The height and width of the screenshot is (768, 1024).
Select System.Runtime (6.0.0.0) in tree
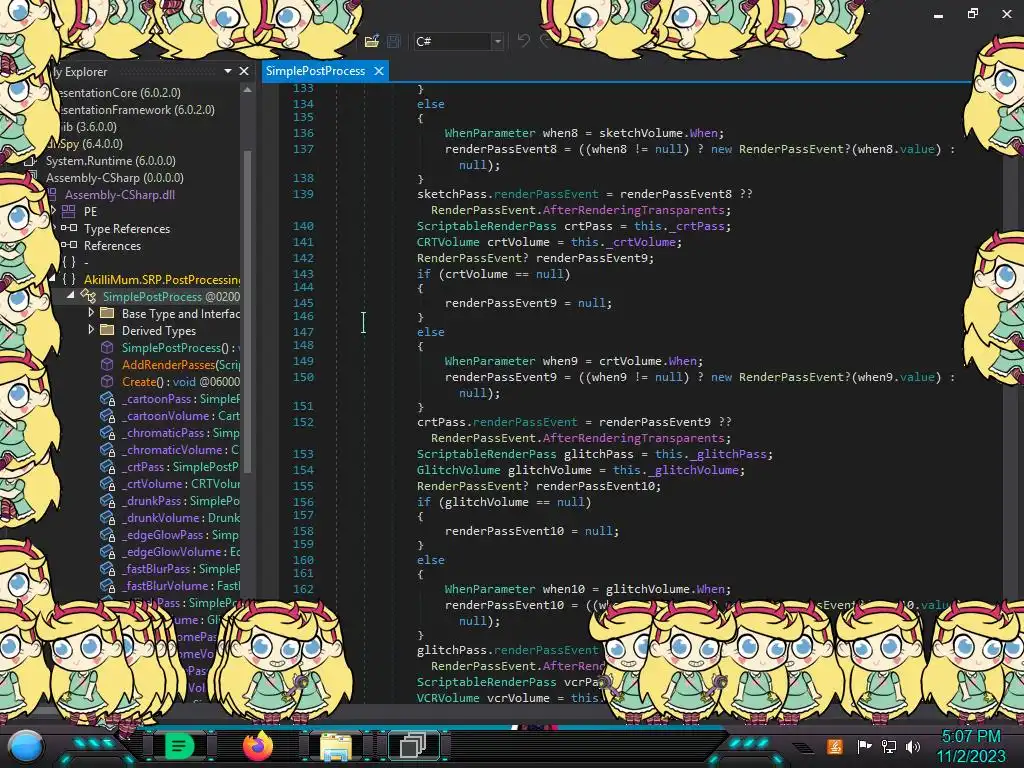click(x=110, y=161)
